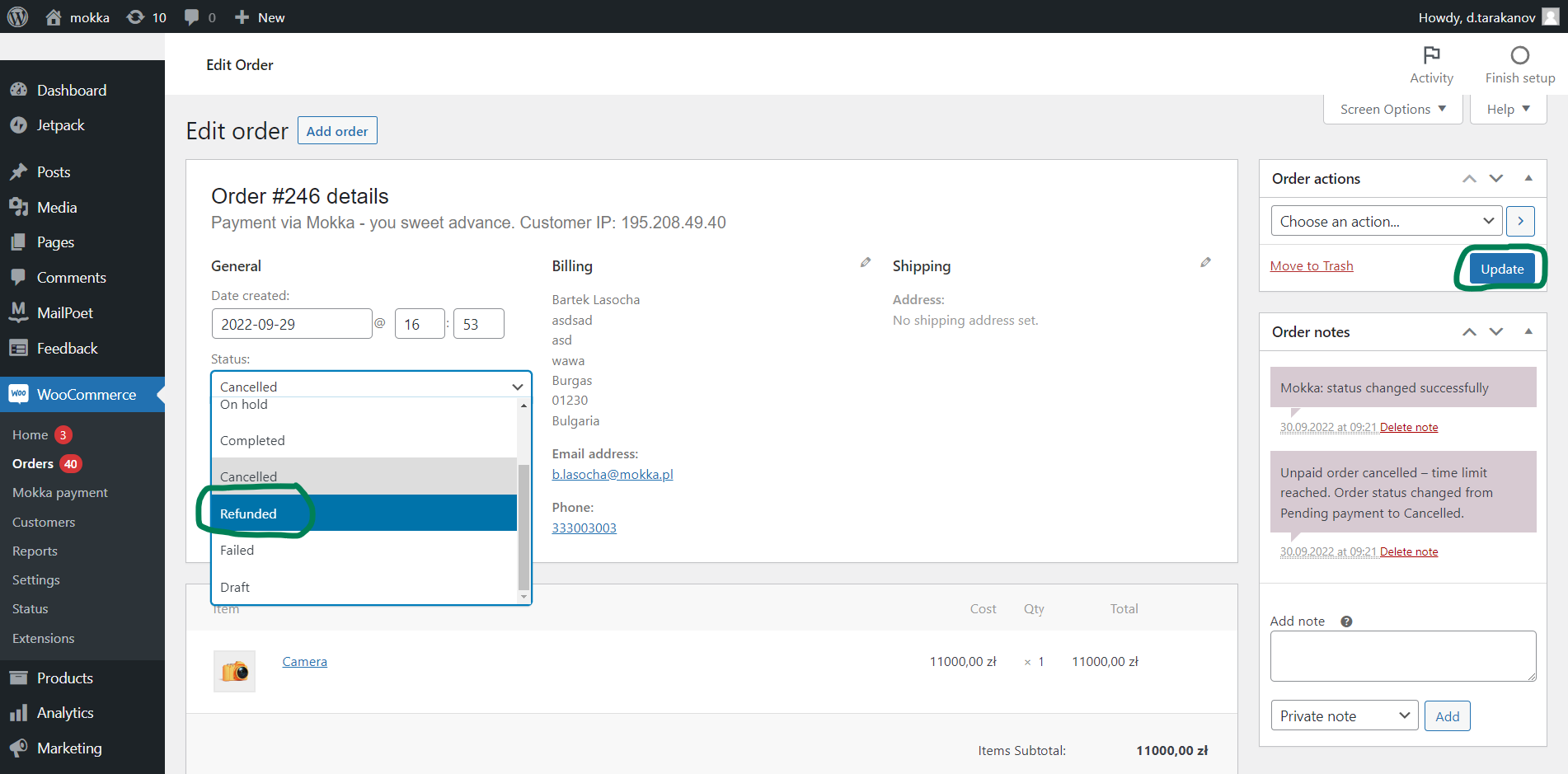
Task: Click the Move to Trash link
Action: pyautogui.click(x=1311, y=265)
